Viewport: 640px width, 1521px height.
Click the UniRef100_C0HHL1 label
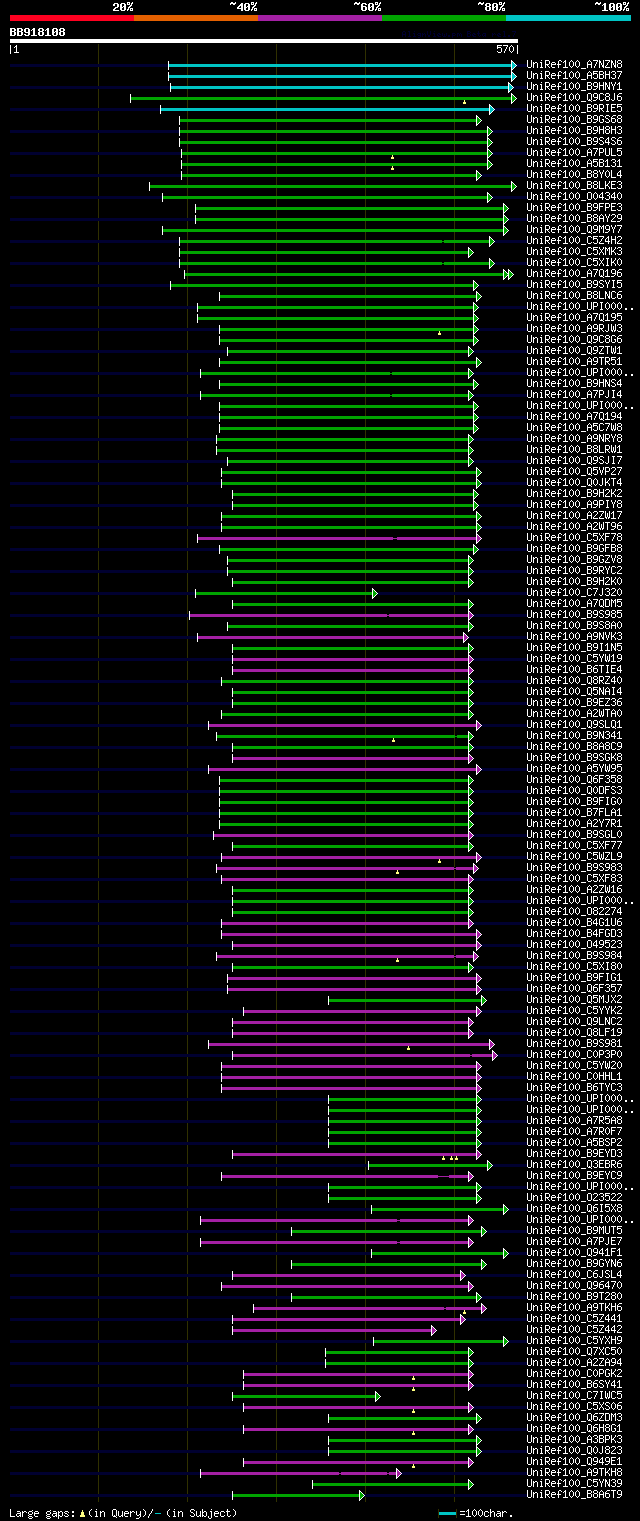tap(572, 1076)
